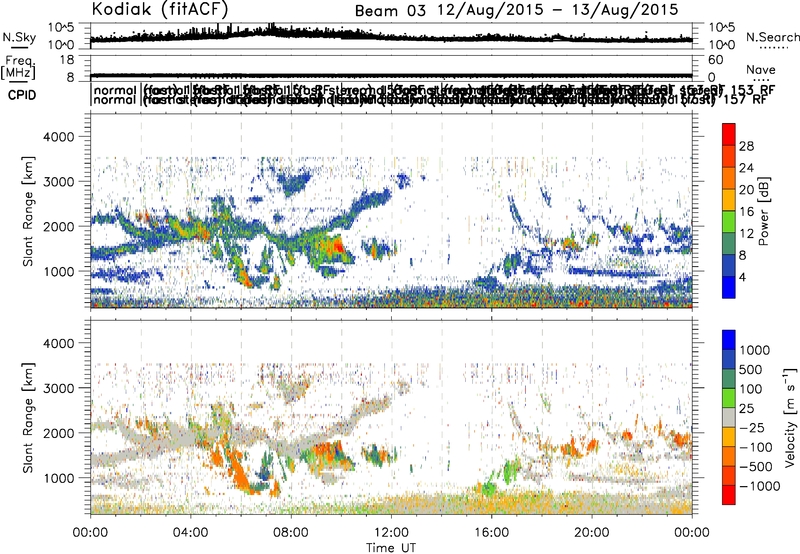Select the 'Velocity [m s-1]' colorbar title
The image size is (800, 554).
point(790,417)
